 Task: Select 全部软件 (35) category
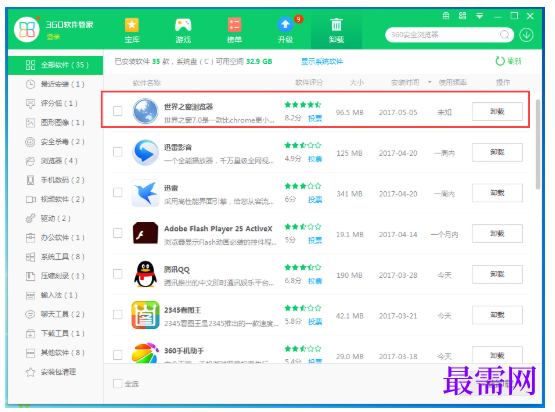[x=56, y=65]
